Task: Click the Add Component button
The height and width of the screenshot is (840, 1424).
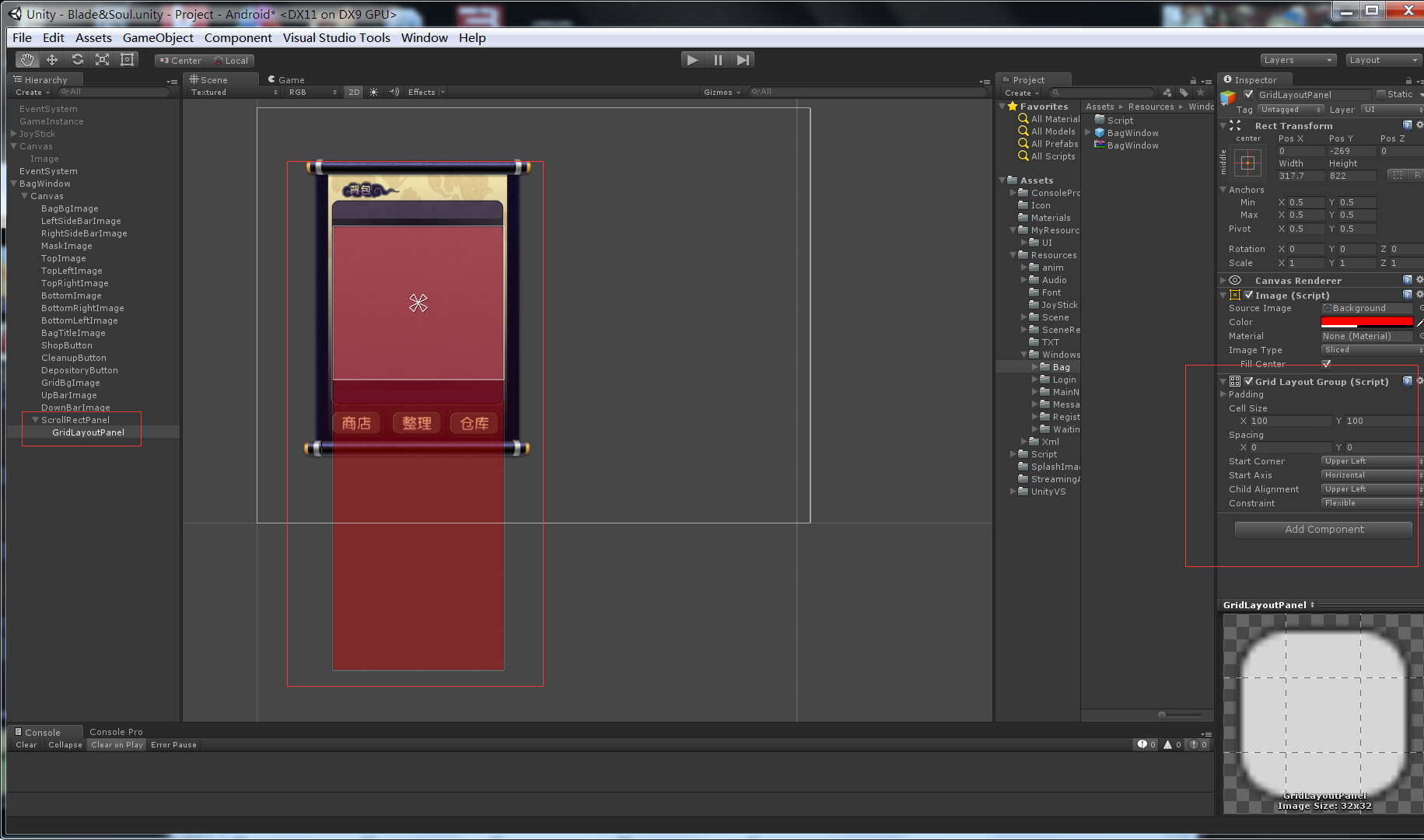Action: point(1323,529)
